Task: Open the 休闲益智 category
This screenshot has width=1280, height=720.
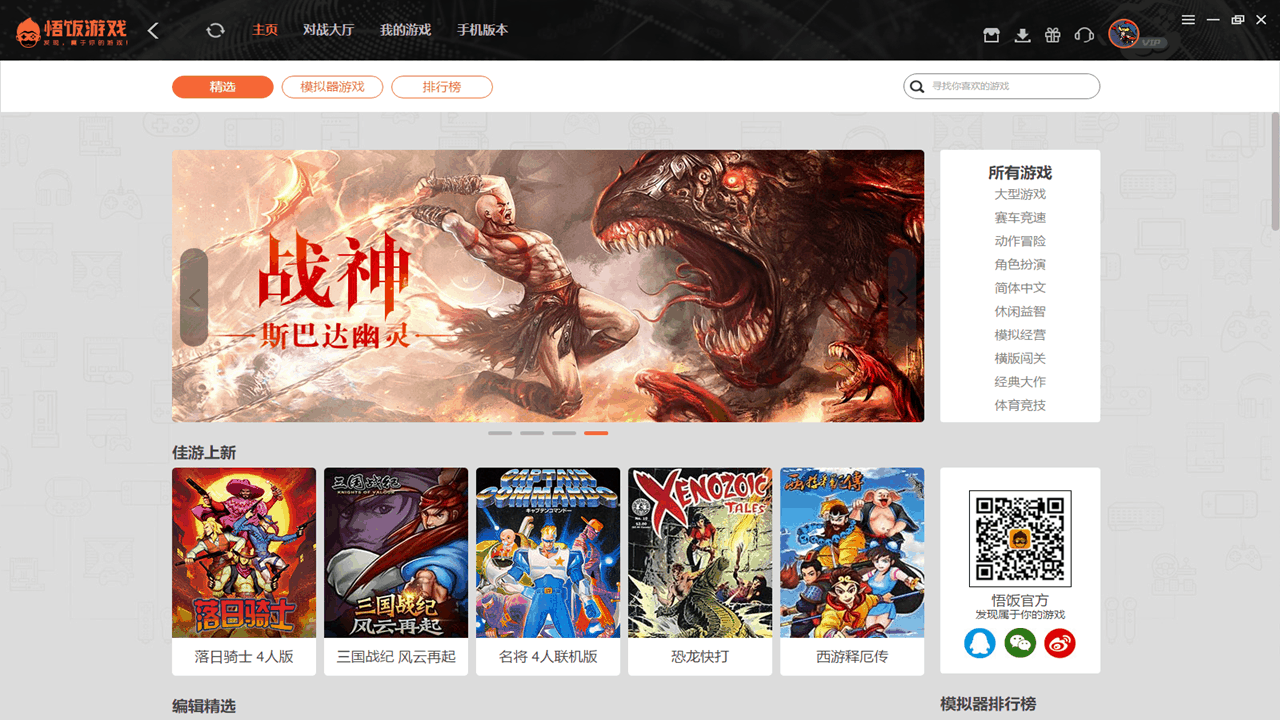Action: coord(1020,312)
